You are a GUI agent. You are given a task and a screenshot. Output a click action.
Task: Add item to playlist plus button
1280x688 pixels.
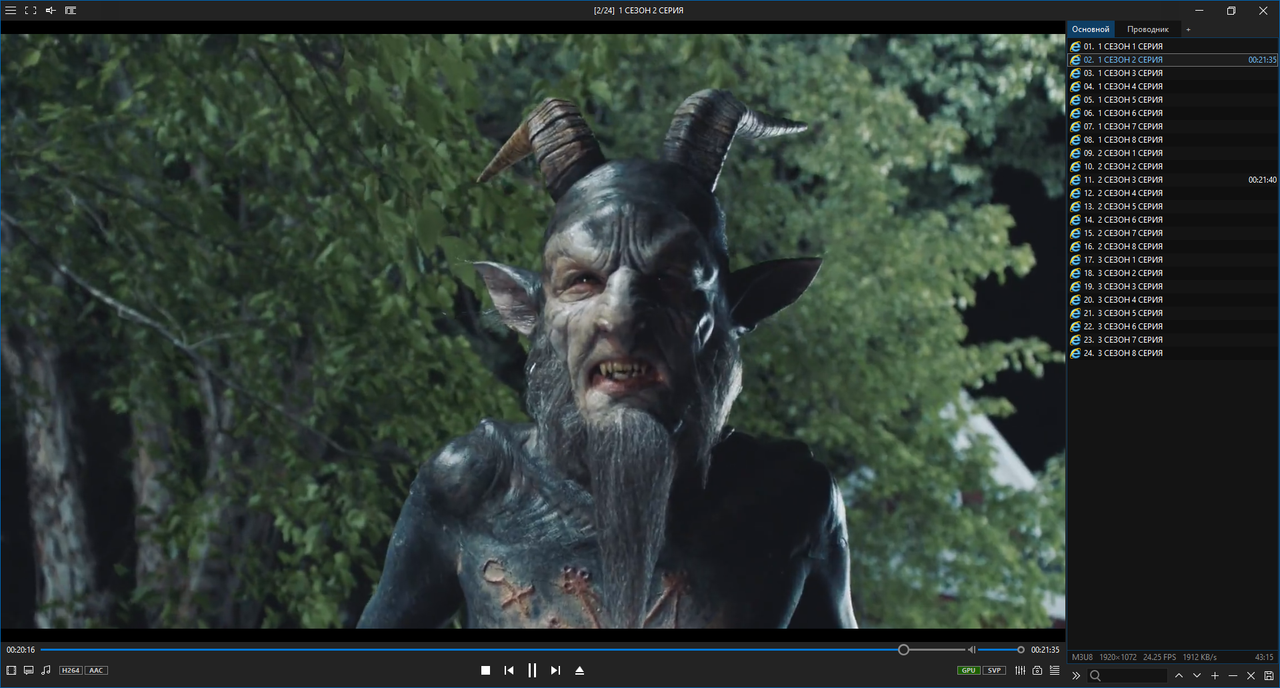(1215, 676)
